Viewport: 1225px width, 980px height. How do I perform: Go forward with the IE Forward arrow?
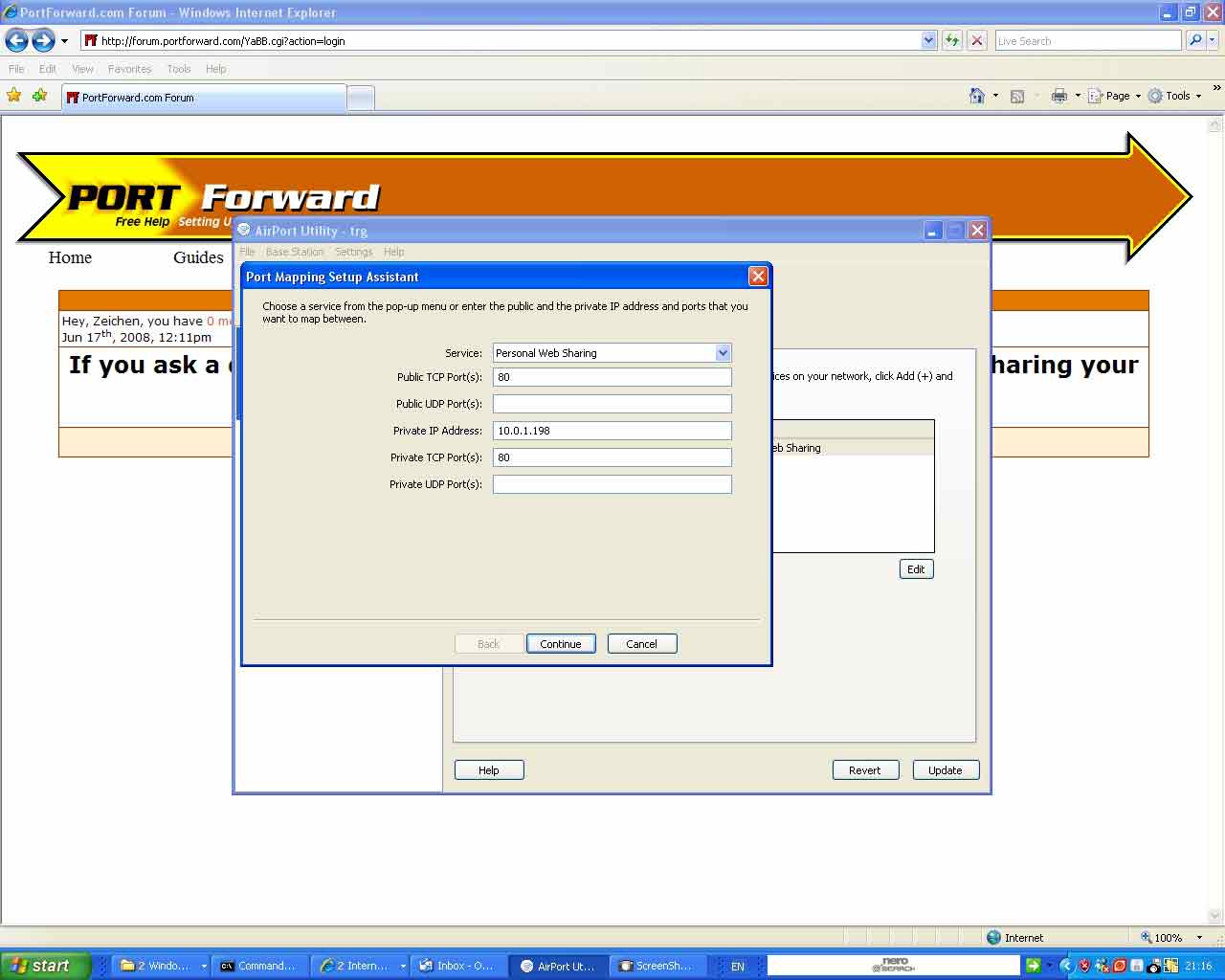tap(43, 40)
